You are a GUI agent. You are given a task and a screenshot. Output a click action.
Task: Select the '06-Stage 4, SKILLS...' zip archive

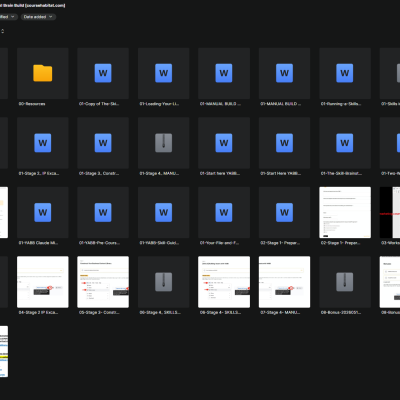tap(164, 282)
